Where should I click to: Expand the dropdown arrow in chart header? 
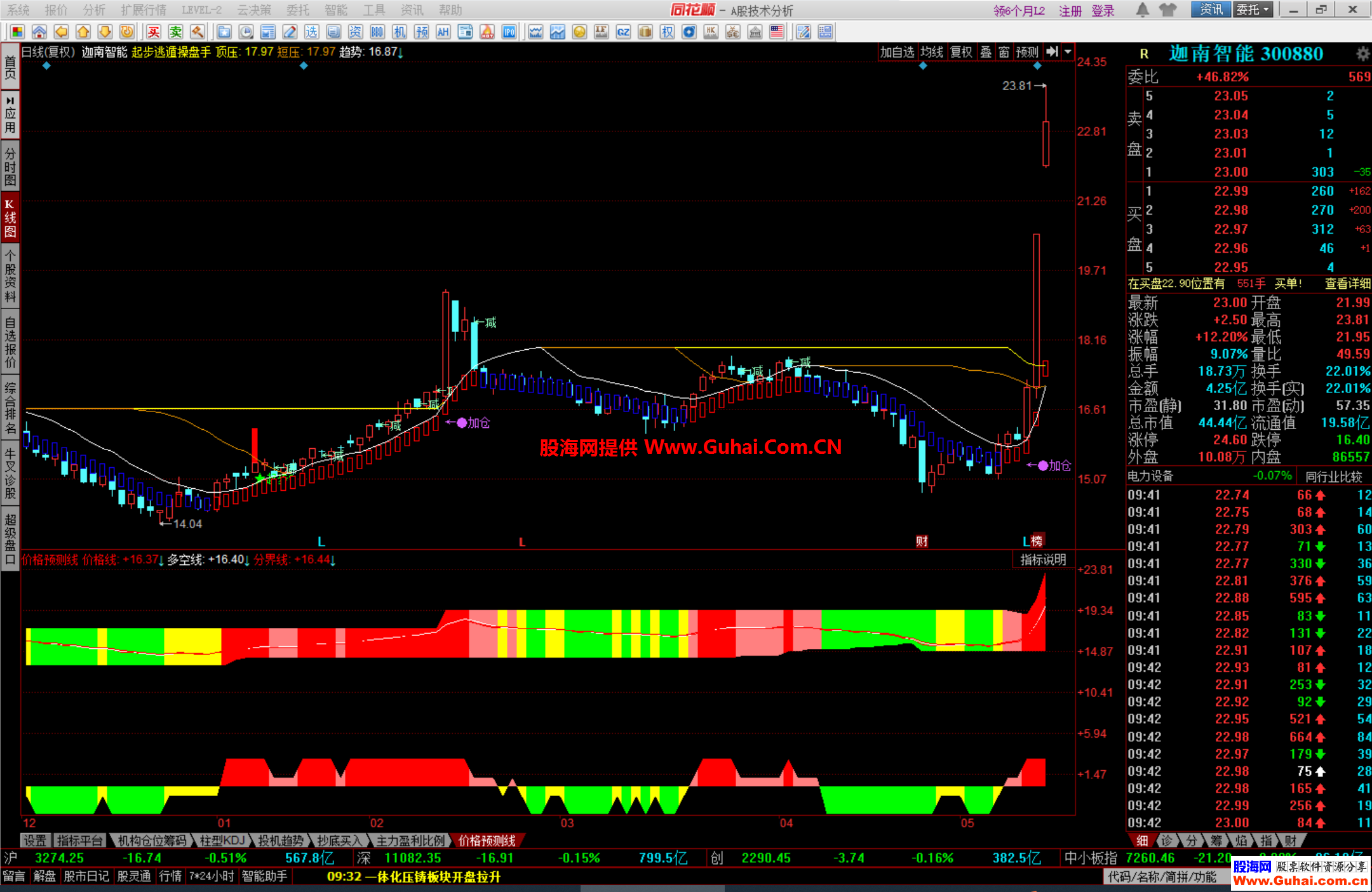pos(1068,52)
